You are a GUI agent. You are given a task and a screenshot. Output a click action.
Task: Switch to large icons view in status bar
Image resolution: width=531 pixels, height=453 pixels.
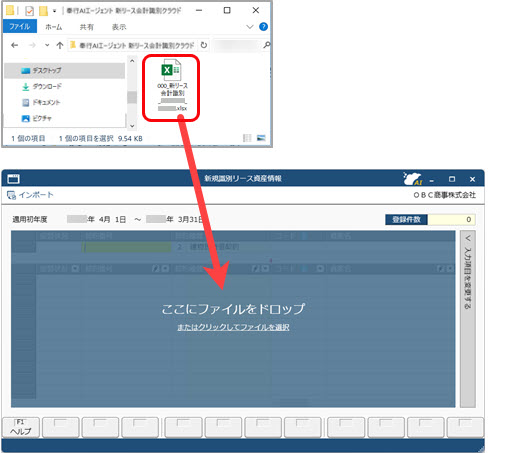pyautogui.click(x=261, y=138)
